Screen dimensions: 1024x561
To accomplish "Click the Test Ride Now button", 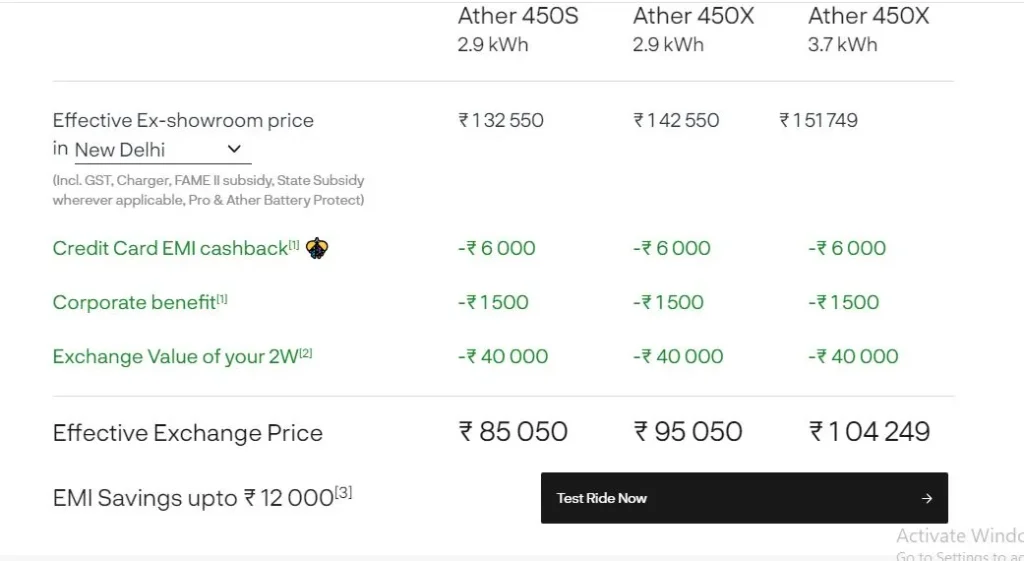I will [x=744, y=498].
